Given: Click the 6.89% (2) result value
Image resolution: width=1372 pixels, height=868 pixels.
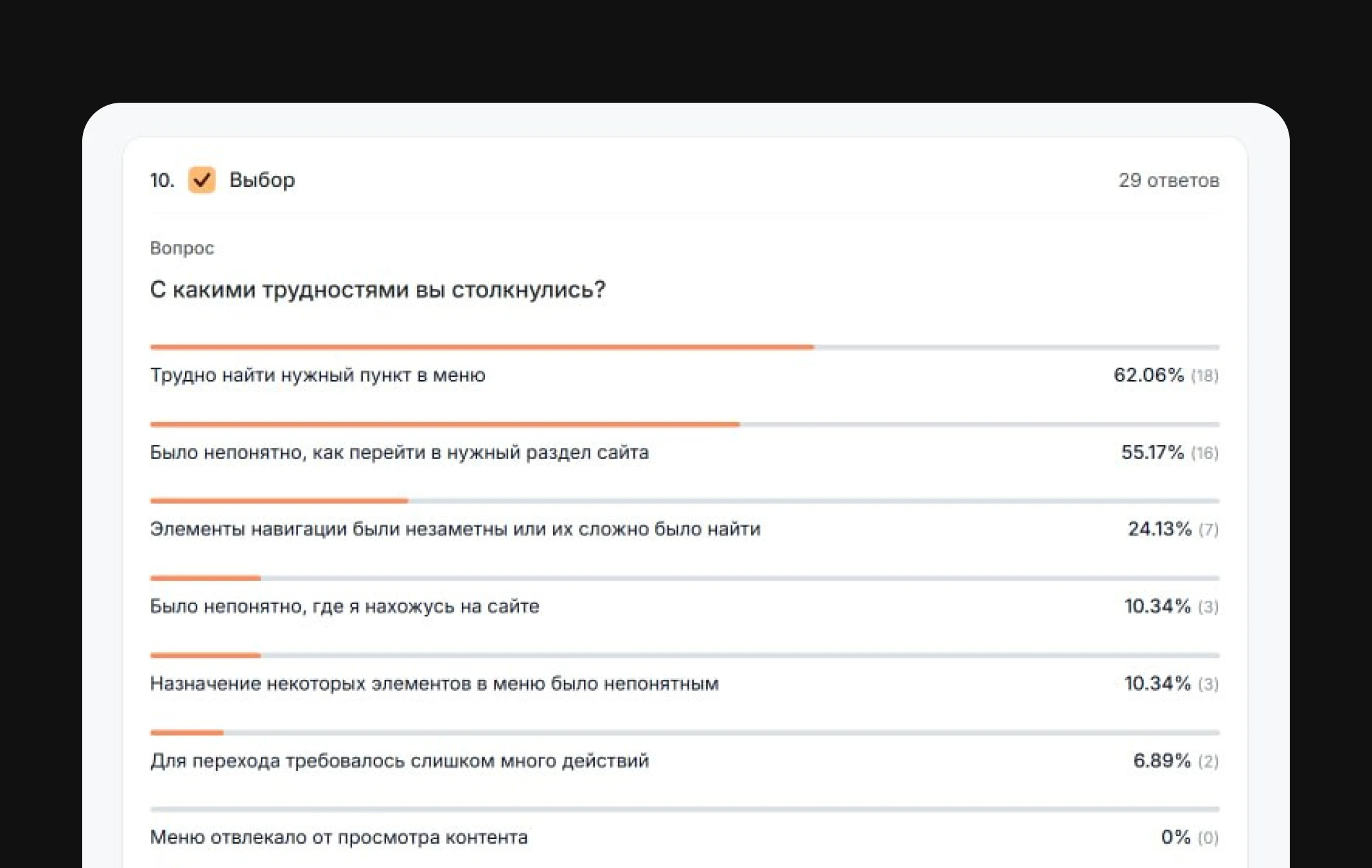Looking at the screenshot, I should [1175, 761].
